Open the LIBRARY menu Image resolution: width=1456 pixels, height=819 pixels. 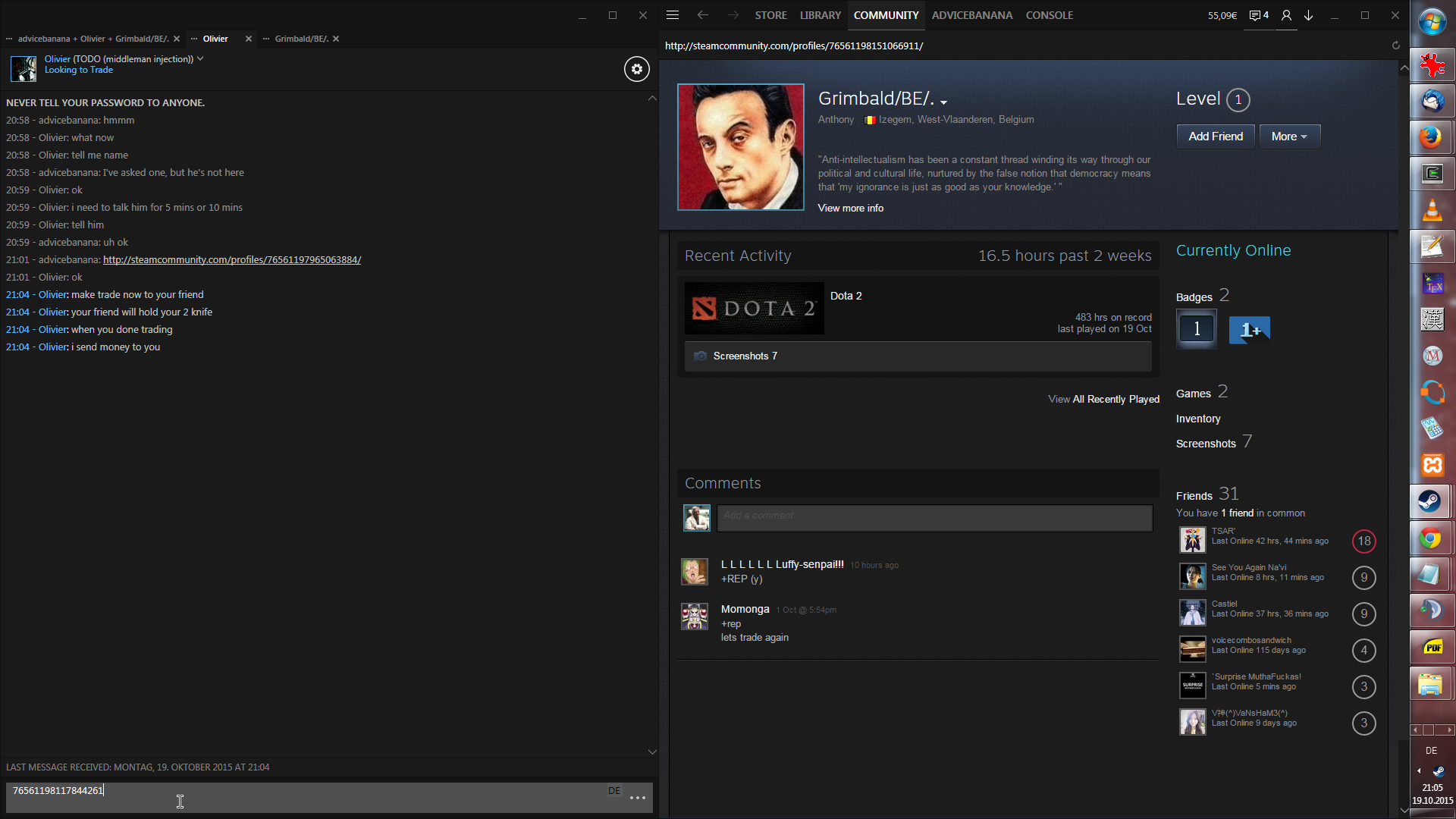[820, 15]
